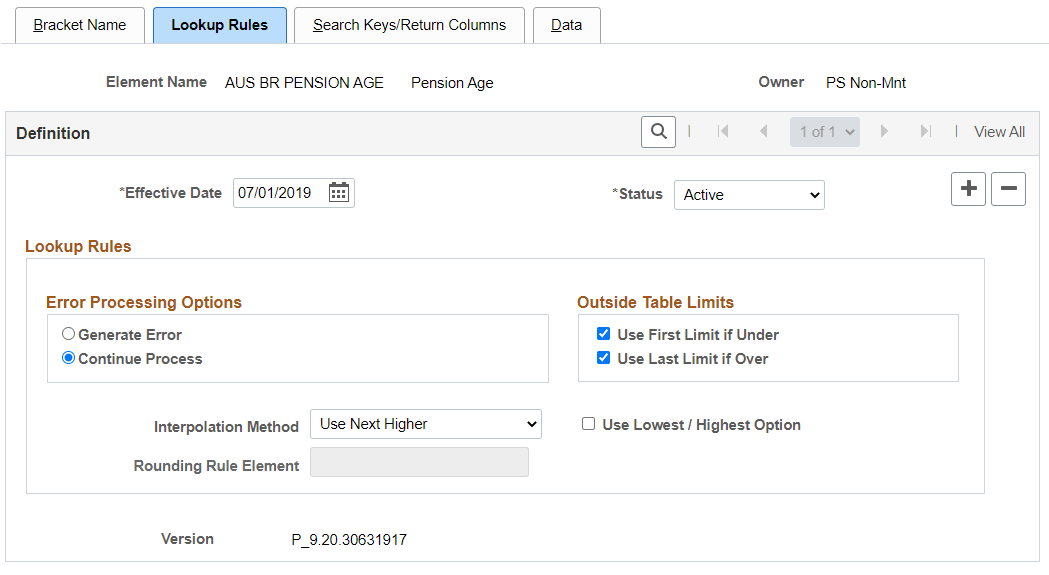1049x575 pixels.
Task: Uncheck Use Last Limit if Over
Action: point(603,357)
